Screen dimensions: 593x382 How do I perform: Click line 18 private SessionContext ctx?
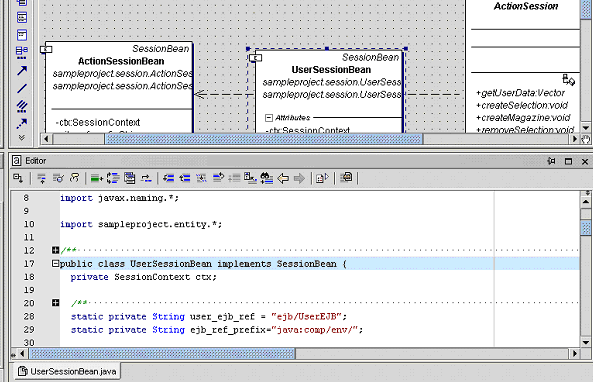pyautogui.click(x=144, y=277)
